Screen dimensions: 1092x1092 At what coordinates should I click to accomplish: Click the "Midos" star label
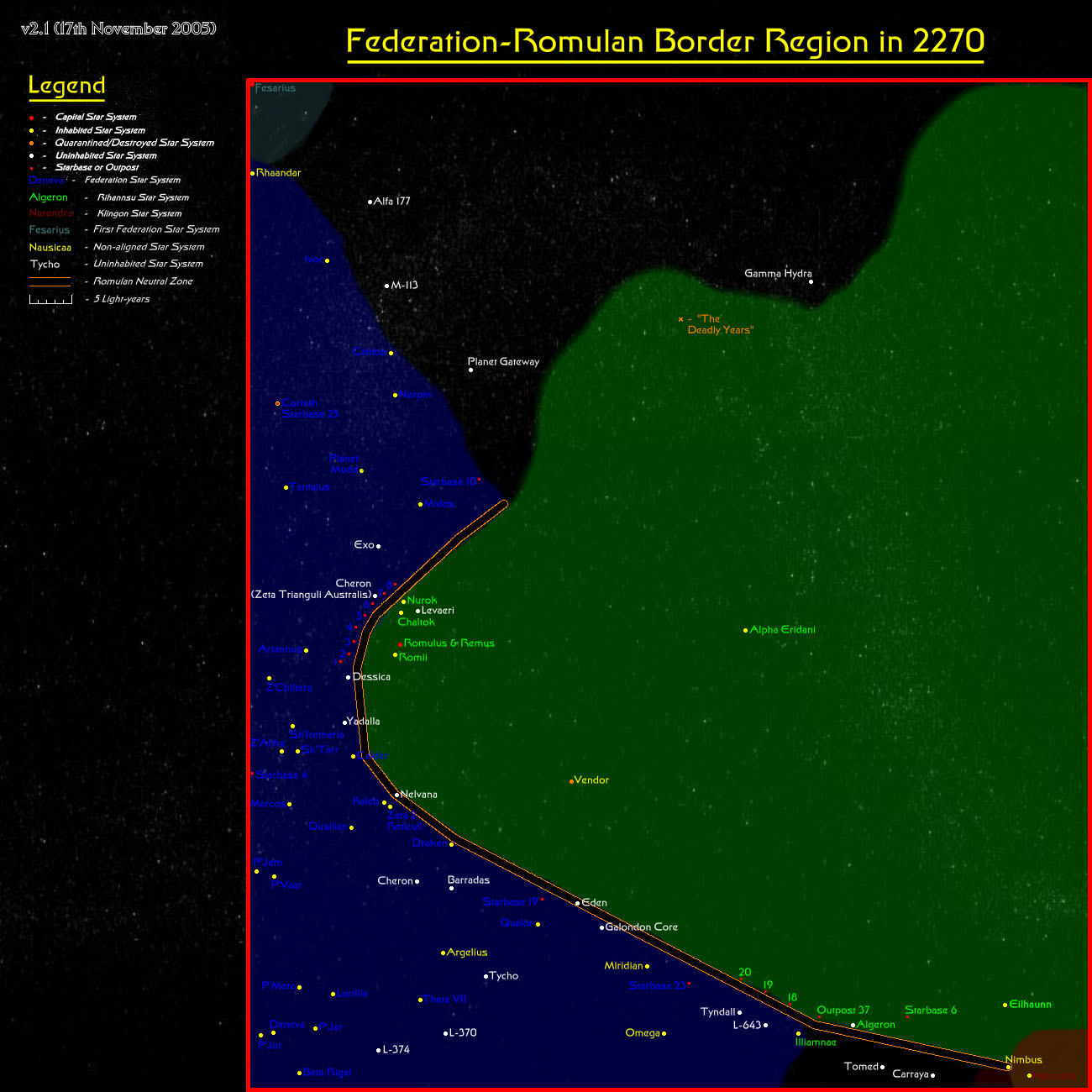tap(439, 504)
